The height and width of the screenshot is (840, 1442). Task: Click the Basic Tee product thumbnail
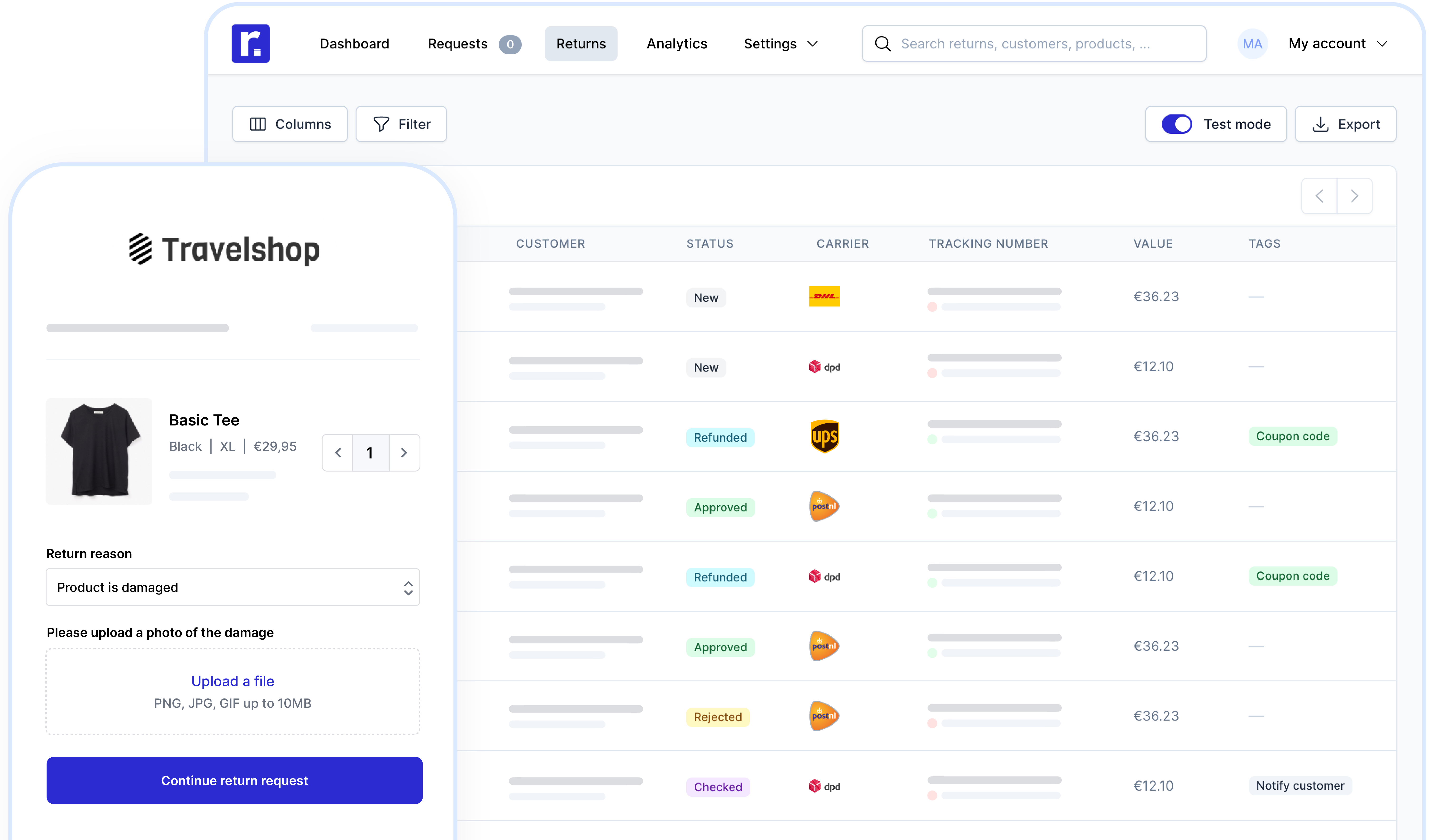99,451
